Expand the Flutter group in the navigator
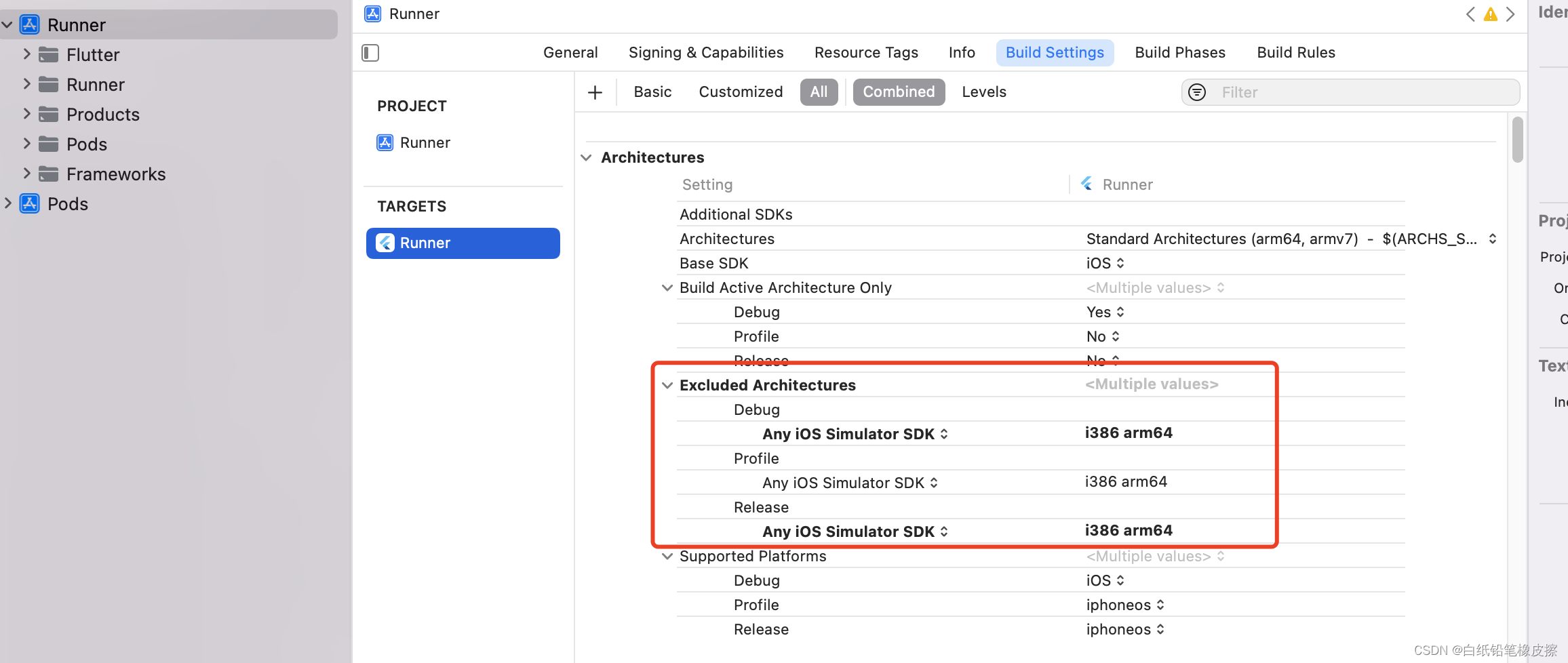Screen dimensions: 1568x663 coord(26,54)
